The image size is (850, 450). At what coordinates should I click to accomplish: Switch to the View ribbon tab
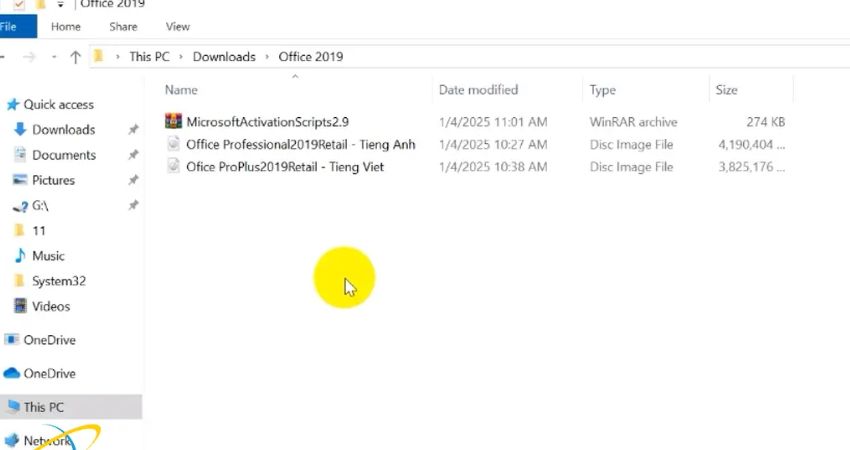click(177, 26)
